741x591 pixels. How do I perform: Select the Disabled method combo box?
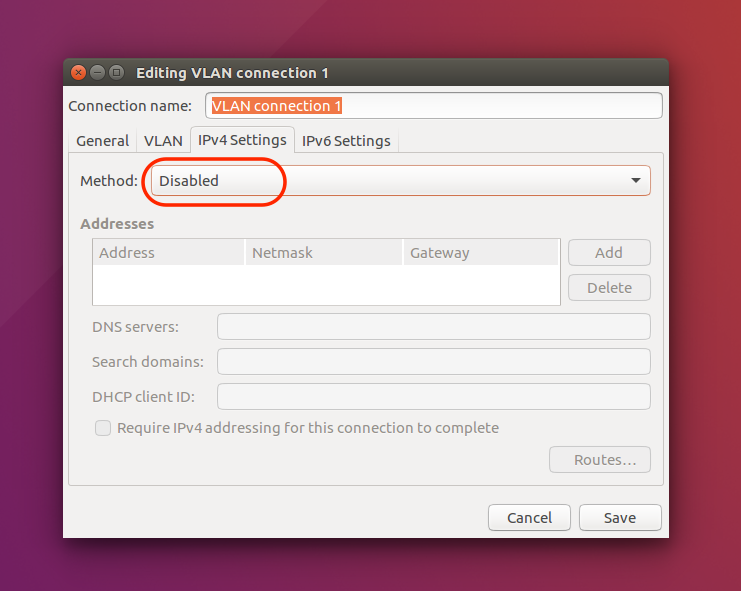401,180
